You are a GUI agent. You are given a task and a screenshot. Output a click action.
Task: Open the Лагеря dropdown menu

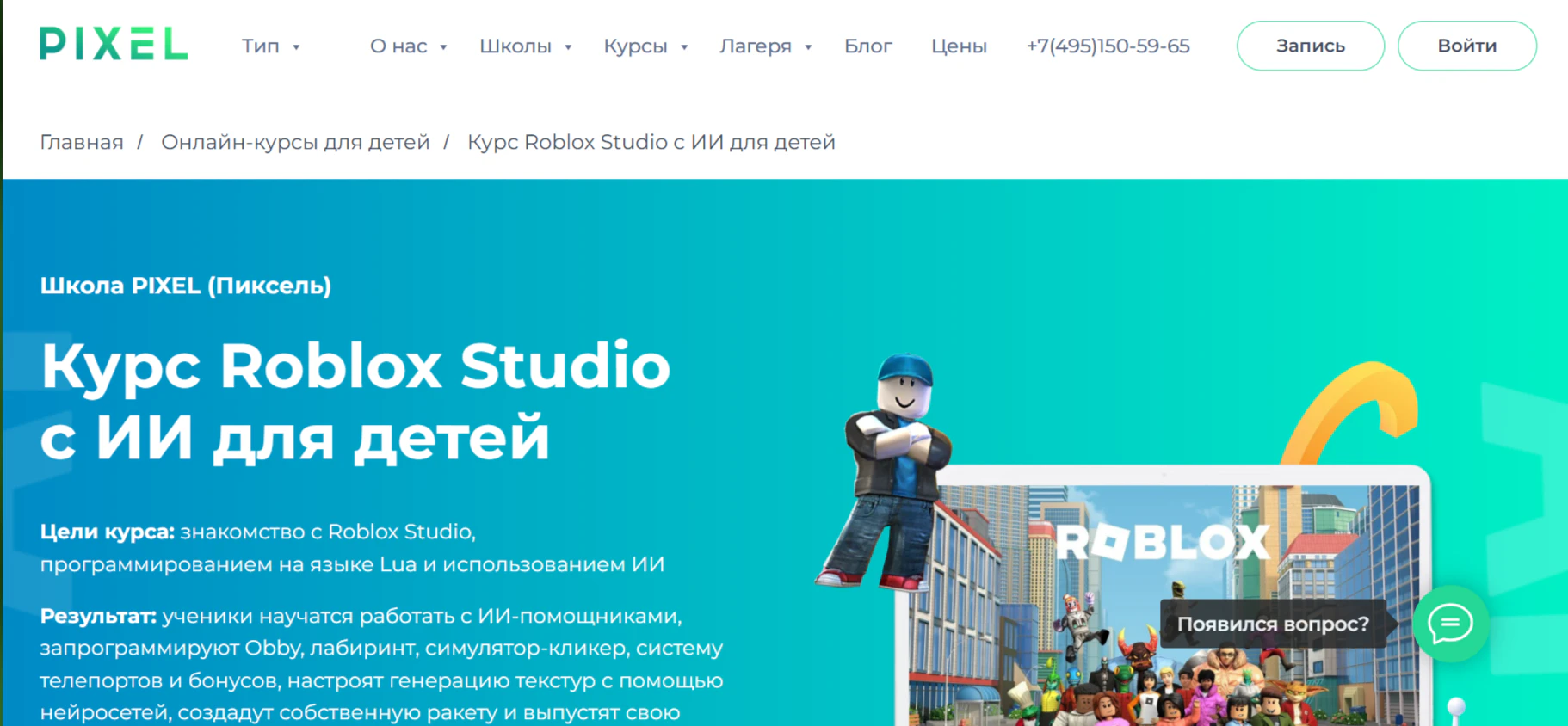pyautogui.click(x=766, y=46)
